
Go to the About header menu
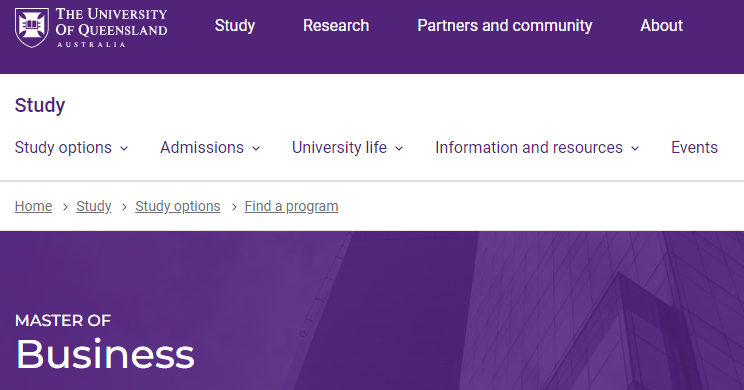point(661,25)
